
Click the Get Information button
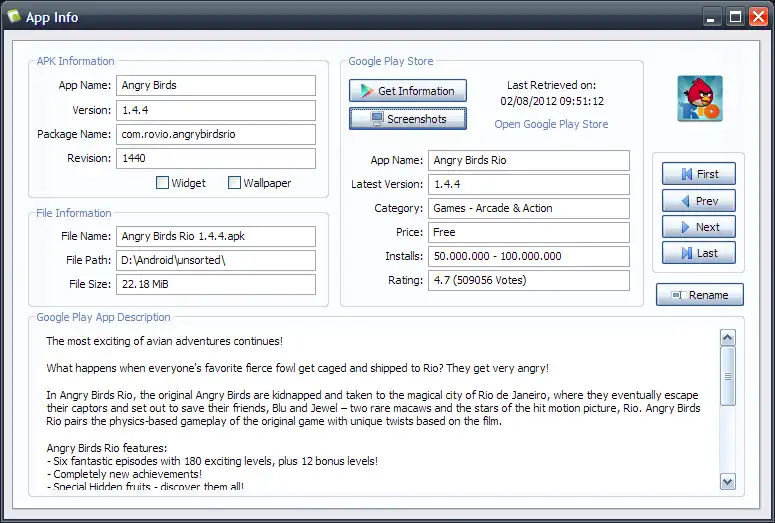click(x=407, y=91)
